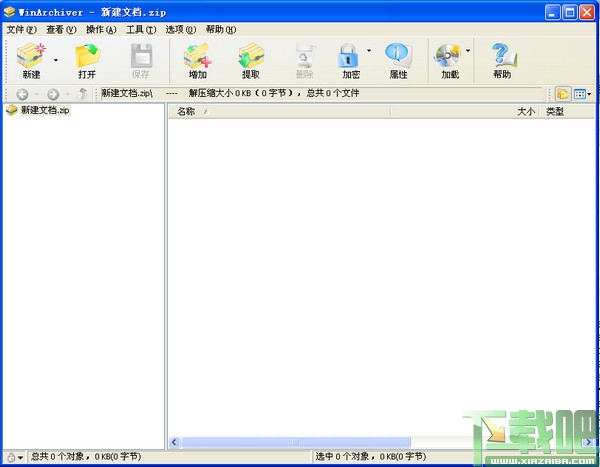The height and width of the screenshot is (467, 600).
Task: Open the Forward history dropdown arrow
Action: (67, 94)
